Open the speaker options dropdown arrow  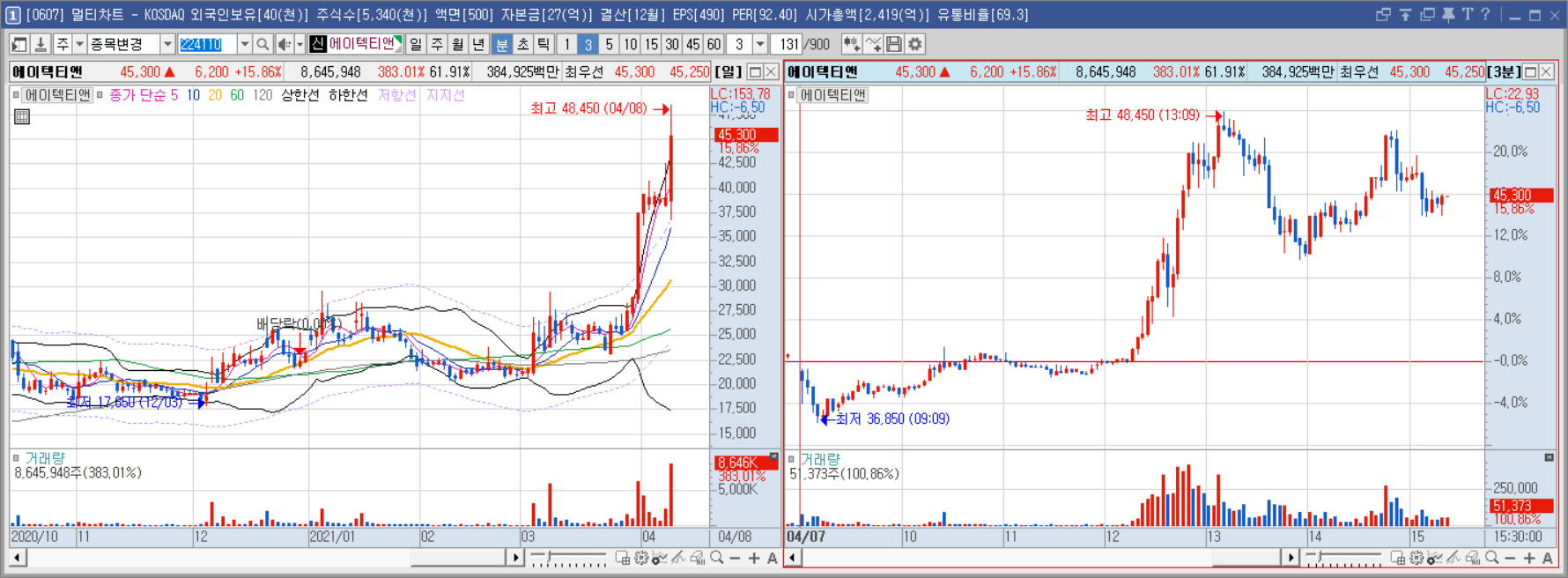coord(300,44)
